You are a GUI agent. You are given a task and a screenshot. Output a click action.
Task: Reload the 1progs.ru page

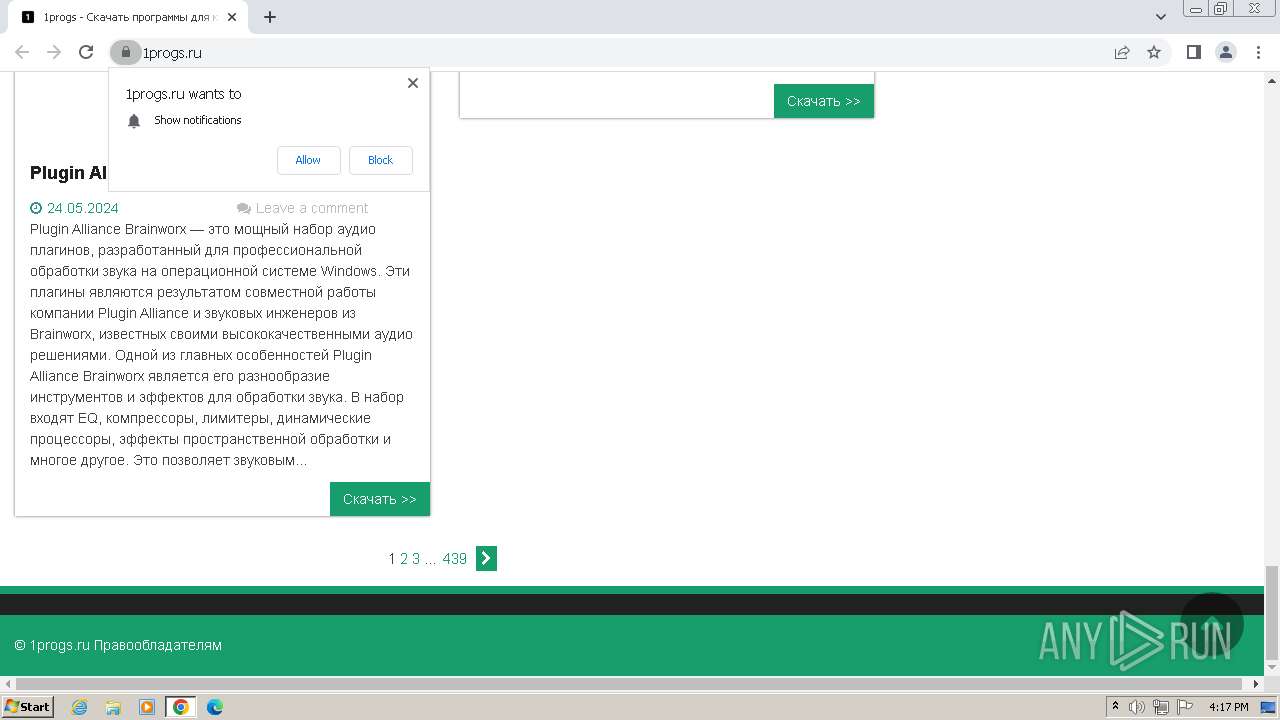86,52
